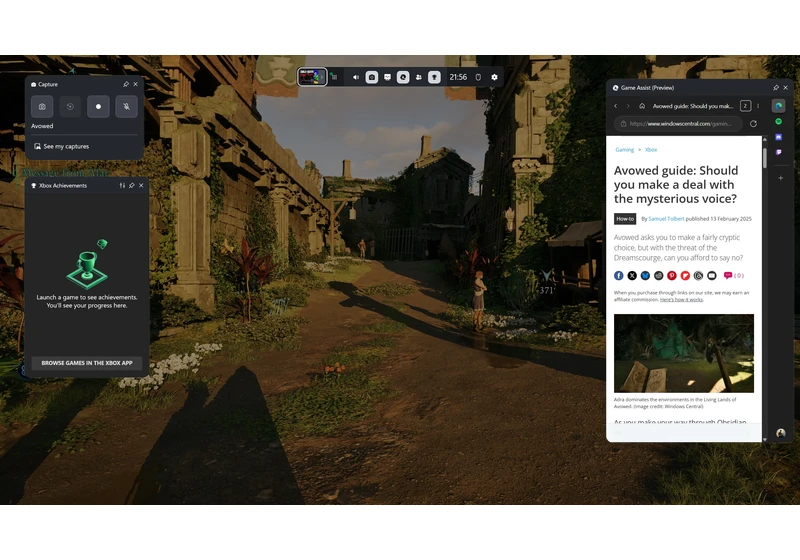Open the tabs counter showing 2

point(745,106)
